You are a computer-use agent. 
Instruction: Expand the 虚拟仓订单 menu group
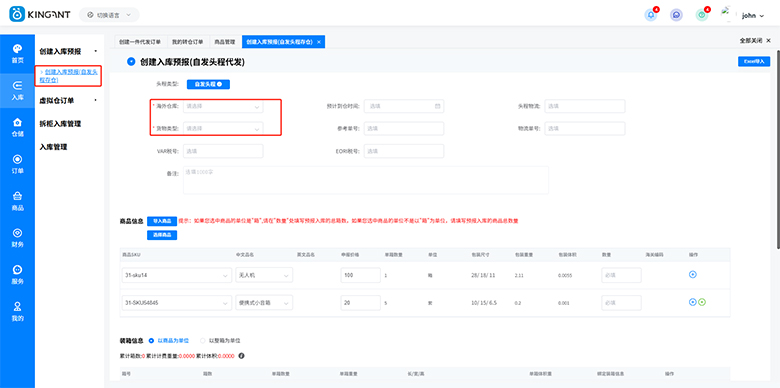pyautogui.click(x=69, y=100)
